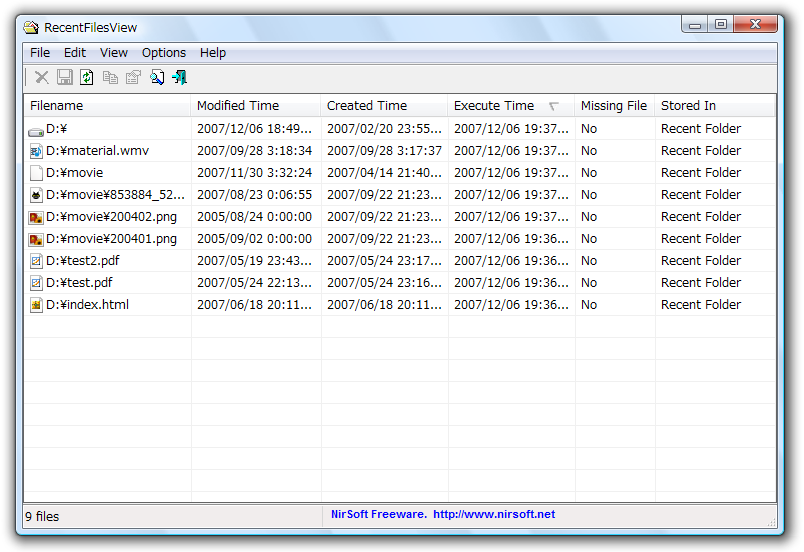Sort by the Stored In column header
The image size is (804, 552).
pos(715,106)
